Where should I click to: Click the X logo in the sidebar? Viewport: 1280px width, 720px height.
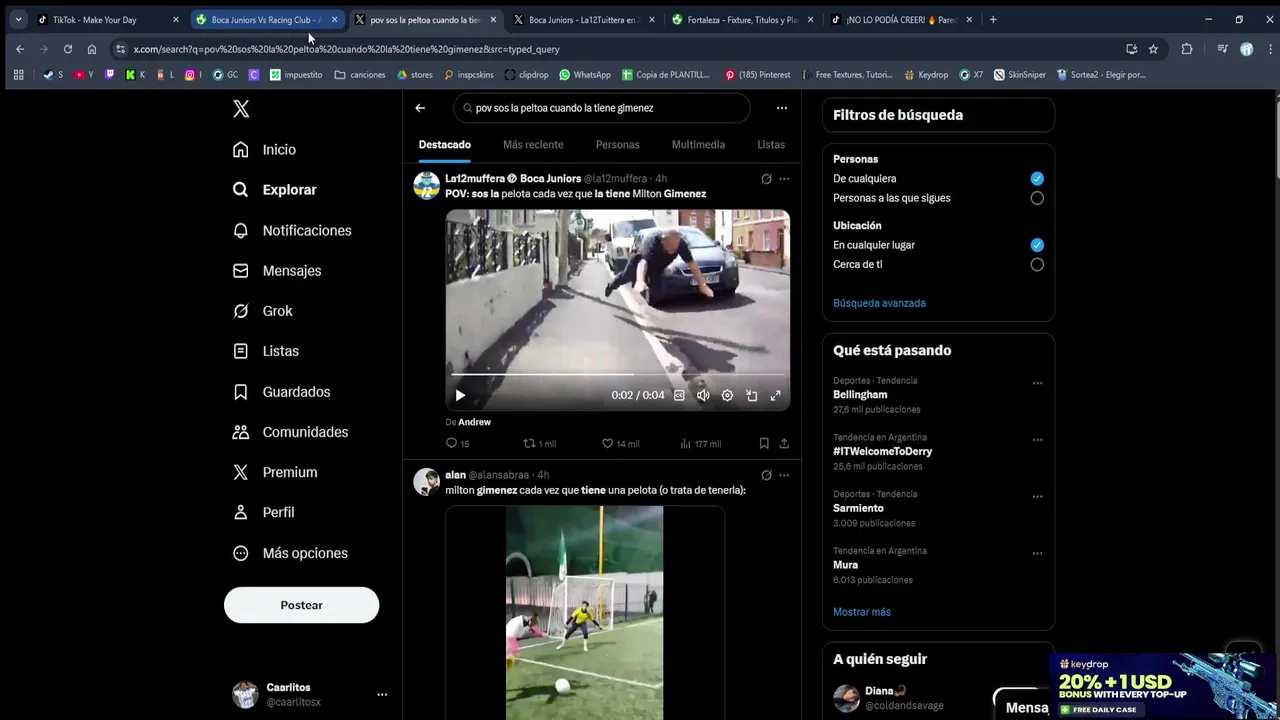pyautogui.click(x=241, y=109)
